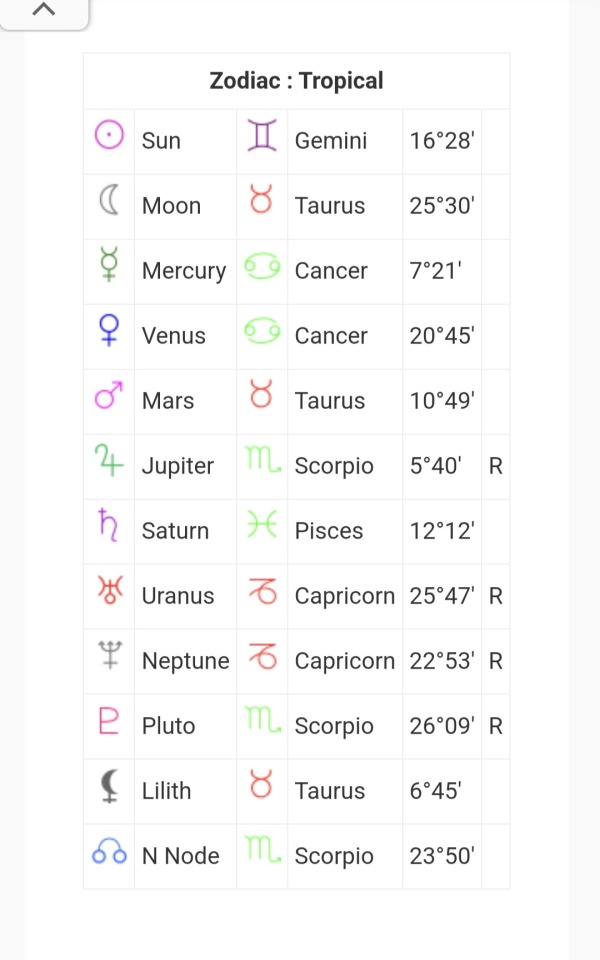600x960 pixels.
Task: Select the Mars symbol icon
Action: [109, 395]
